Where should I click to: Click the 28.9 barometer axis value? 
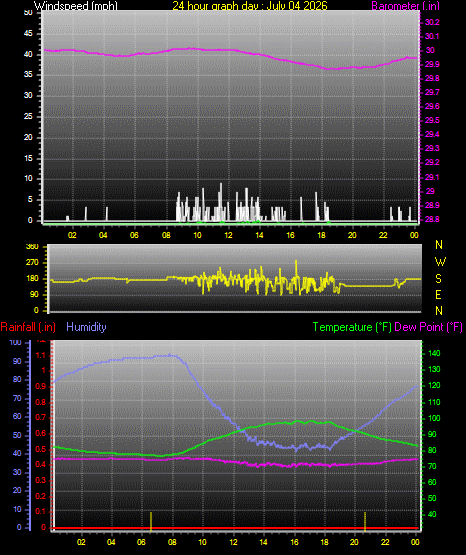[432, 205]
